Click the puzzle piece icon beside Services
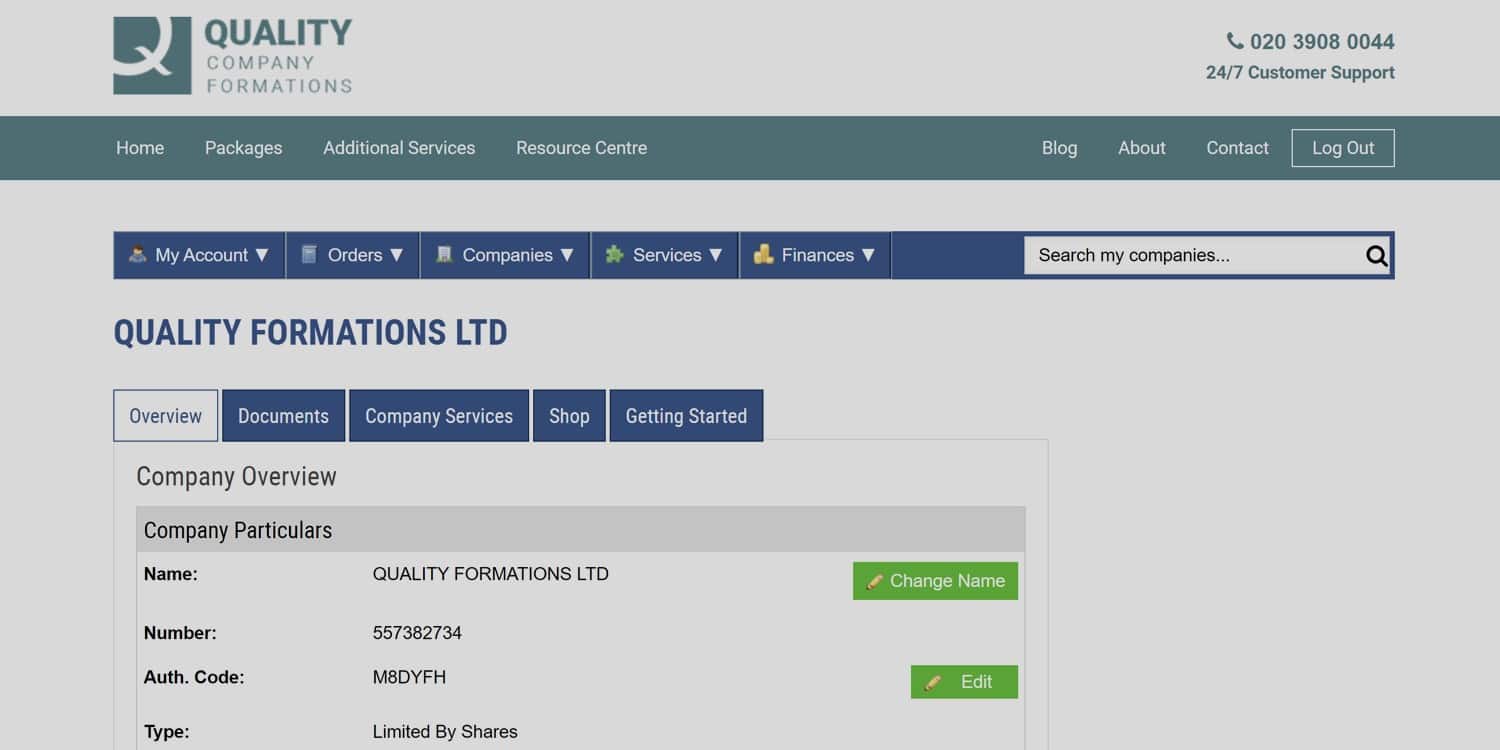The width and height of the screenshot is (1500, 750). [615, 255]
